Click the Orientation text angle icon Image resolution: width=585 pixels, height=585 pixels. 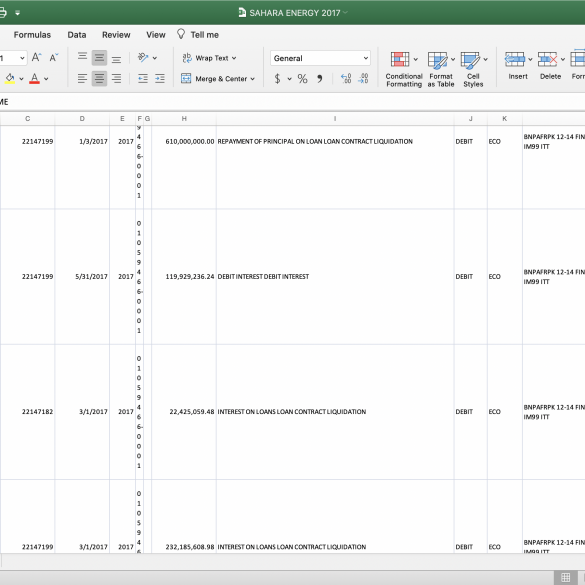pos(143,57)
